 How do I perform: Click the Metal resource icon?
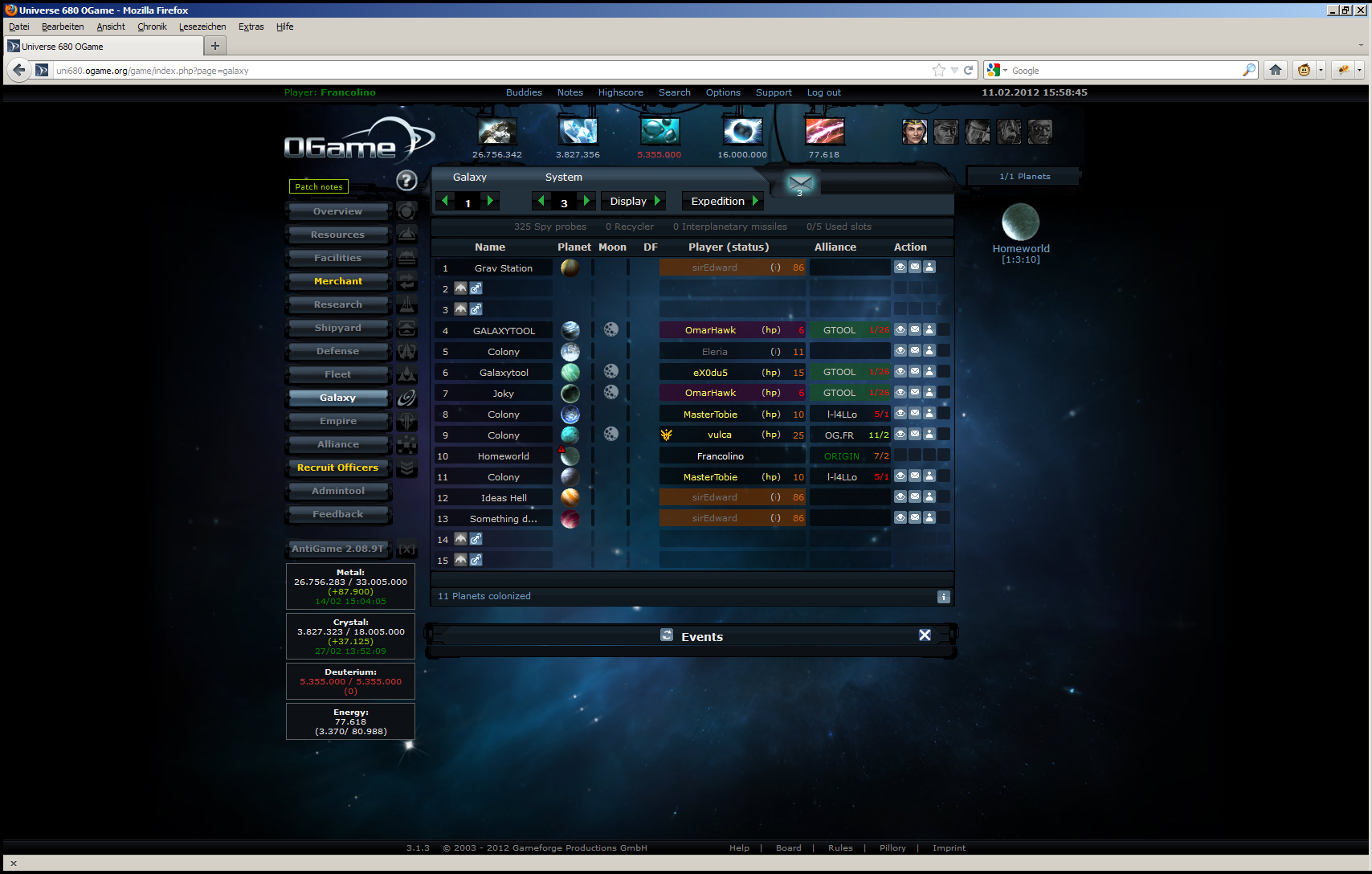497,131
